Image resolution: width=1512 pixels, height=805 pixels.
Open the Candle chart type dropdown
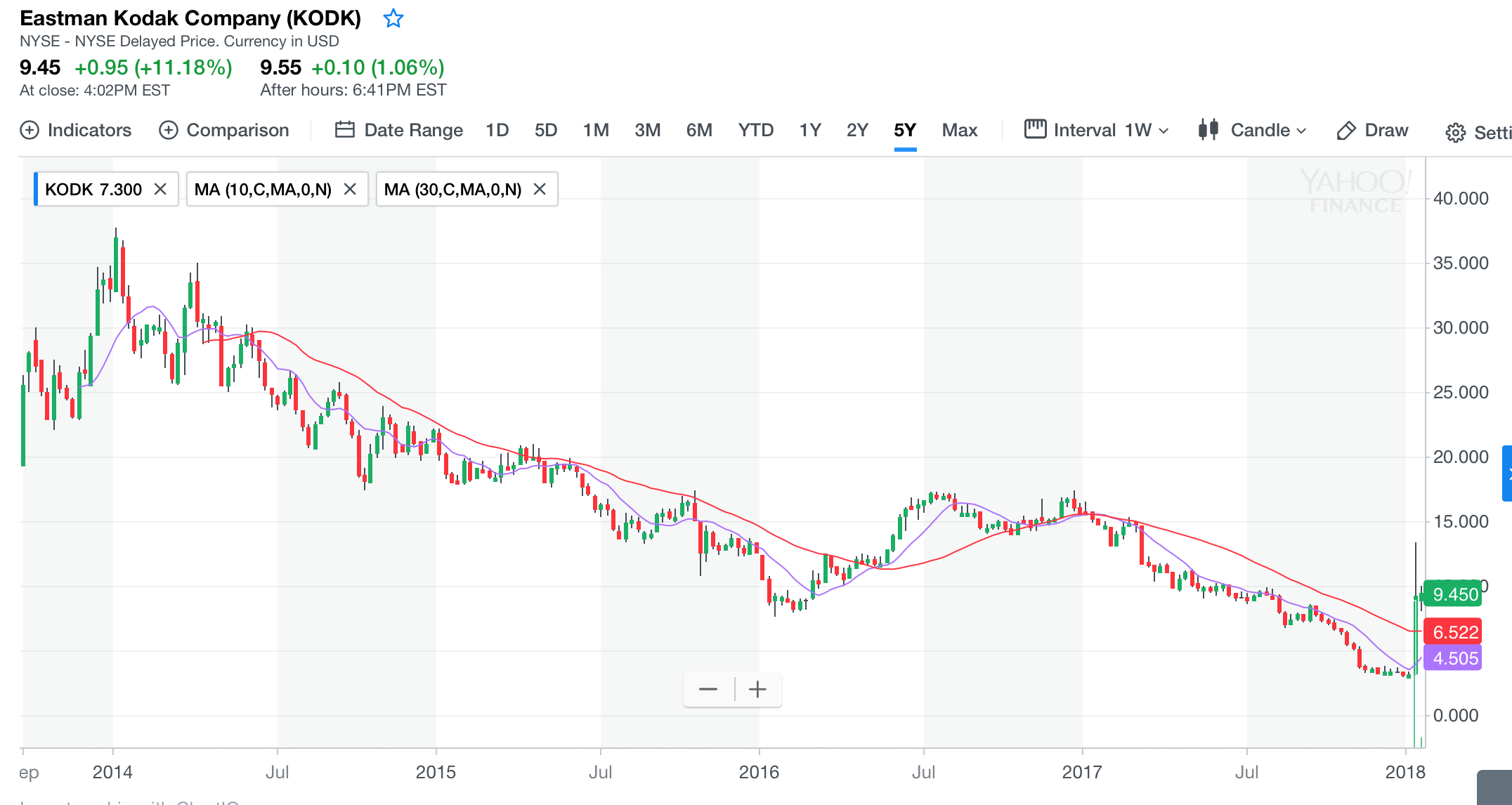coord(1252,130)
